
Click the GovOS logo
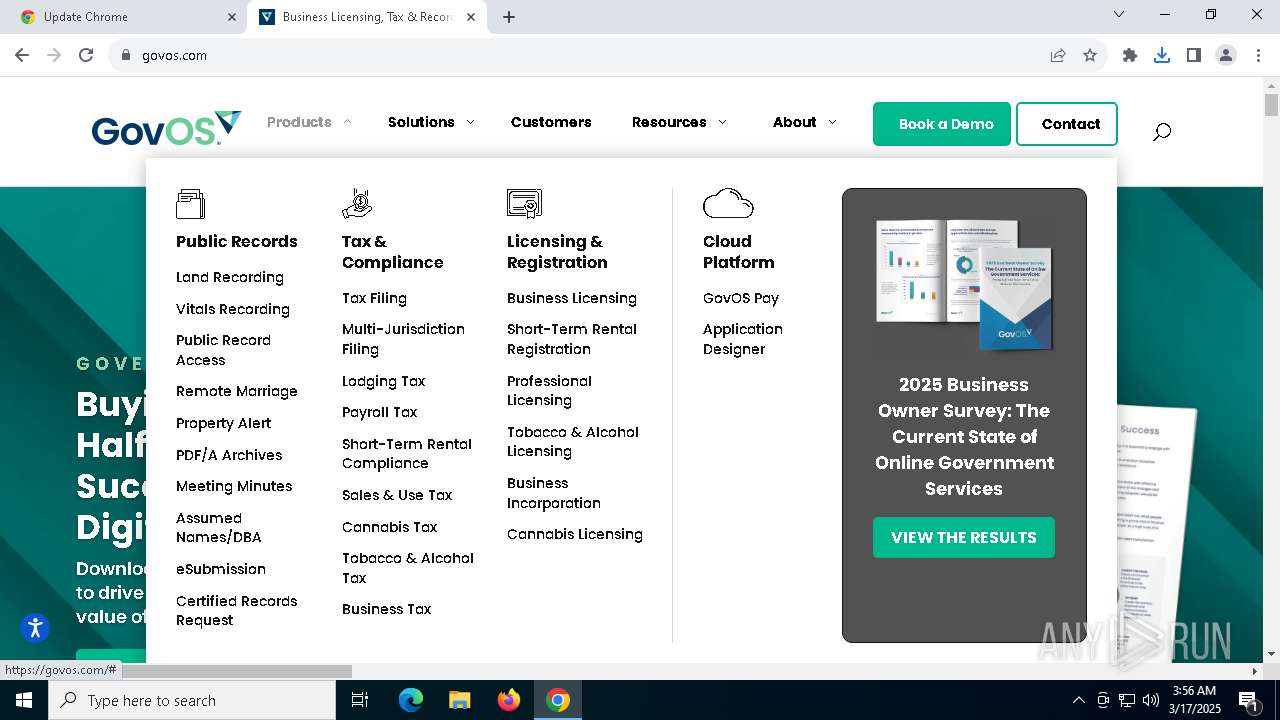(x=166, y=128)
